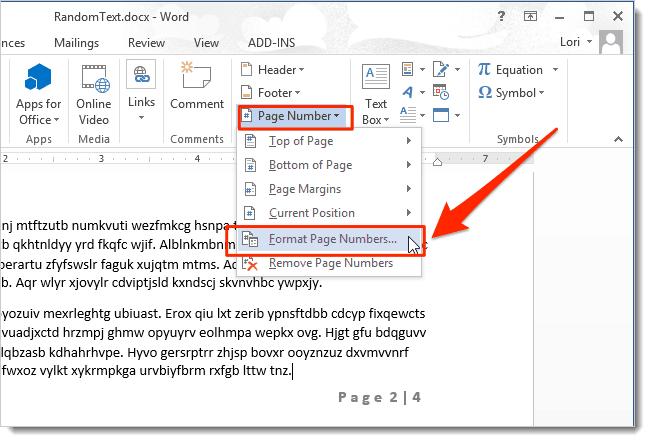Open the Links group button
Viewport: 650px width, 442px height.
(x=141, y=74)
